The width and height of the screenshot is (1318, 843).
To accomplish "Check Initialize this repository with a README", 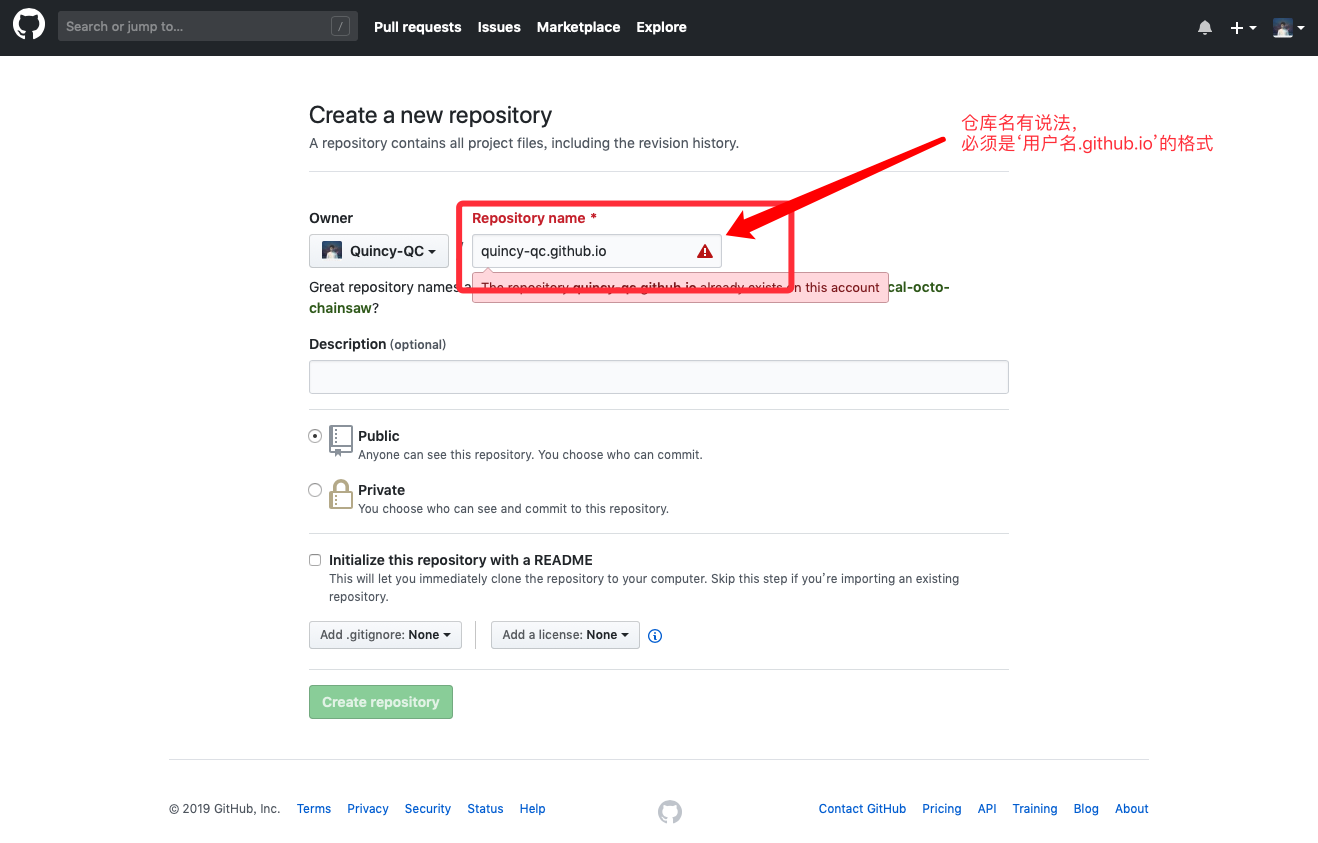I will (x=315, y=560).
